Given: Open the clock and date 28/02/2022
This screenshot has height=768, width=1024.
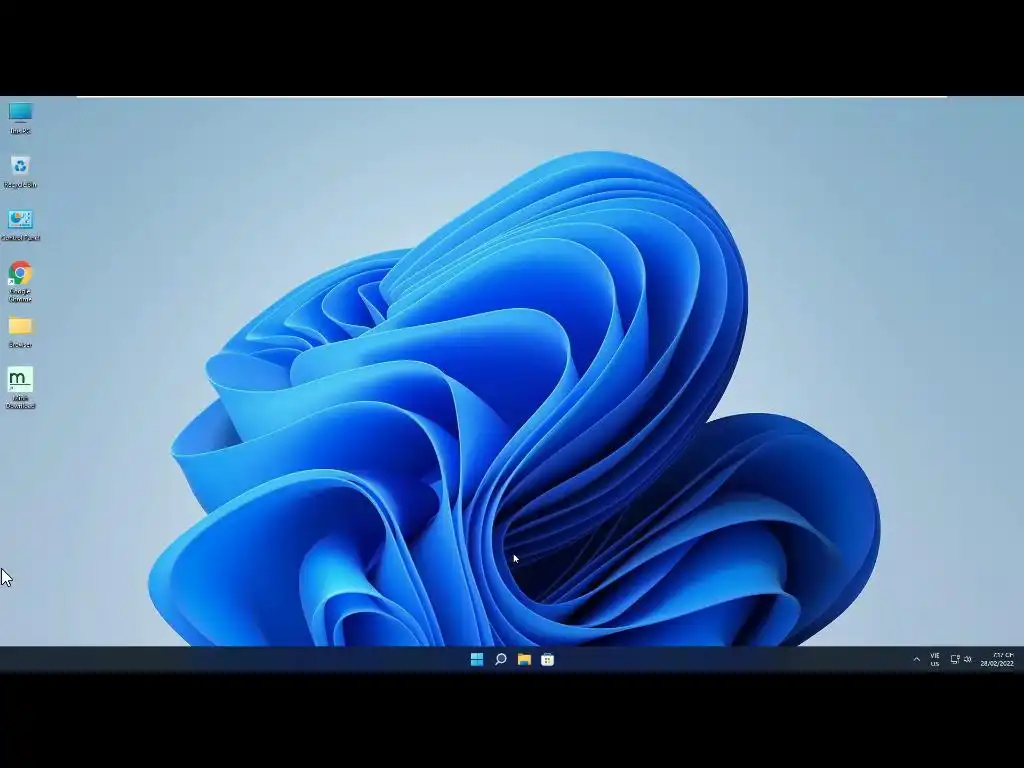Looking at the screenshot, I should 997,660.
